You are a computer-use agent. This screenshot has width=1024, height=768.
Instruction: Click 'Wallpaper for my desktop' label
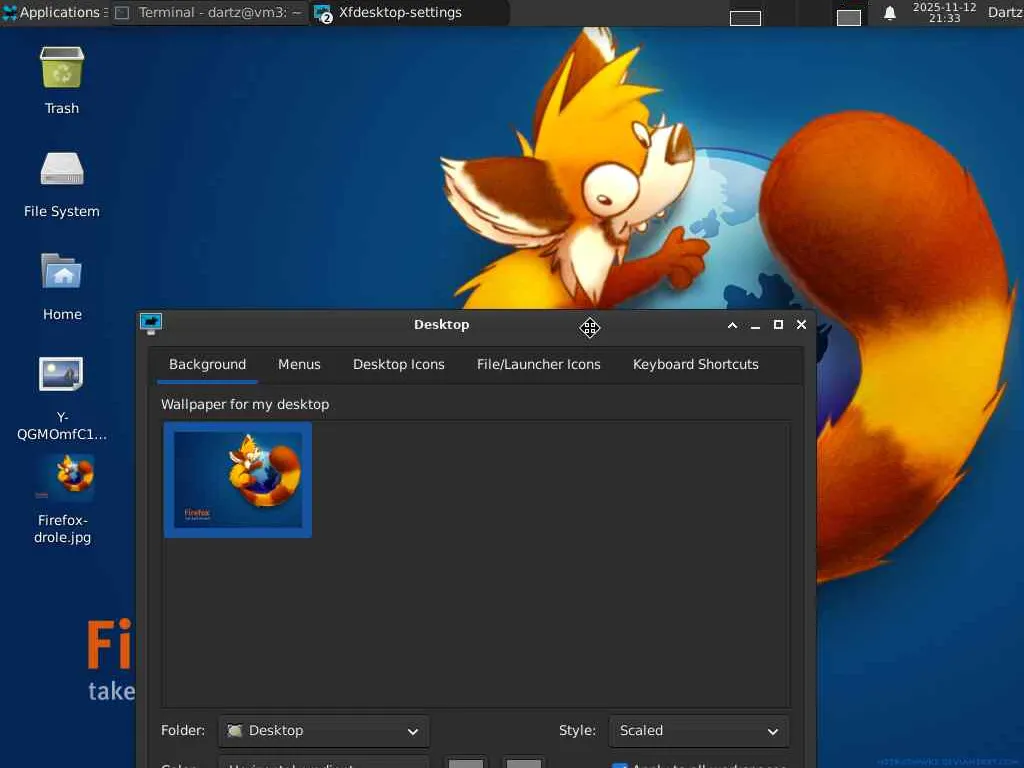tap(245, 404)
